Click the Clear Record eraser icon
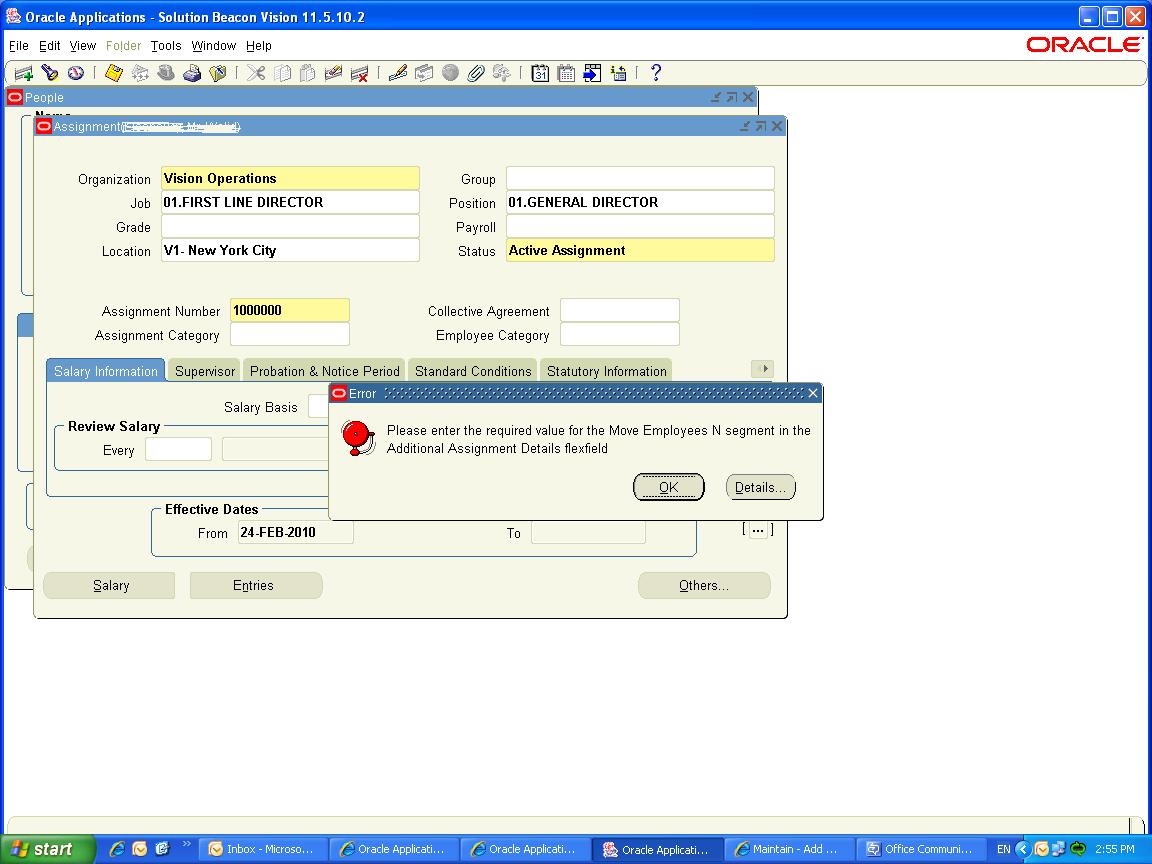 click(x=334, y=73)
